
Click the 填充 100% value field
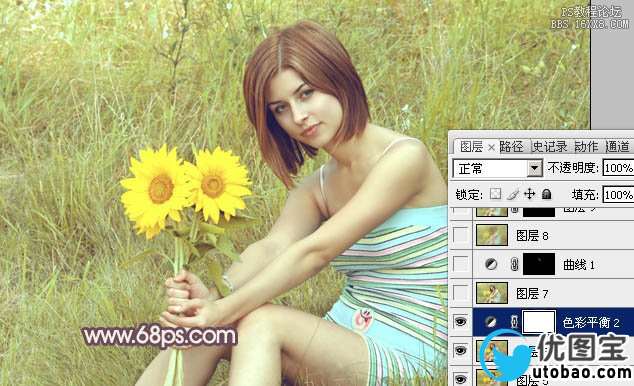coord(618,195)
